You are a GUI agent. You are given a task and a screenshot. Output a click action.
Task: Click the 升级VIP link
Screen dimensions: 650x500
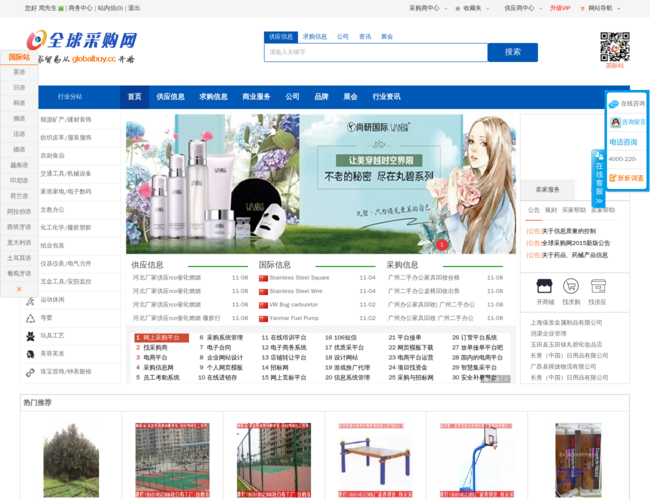tap(560, 8)
